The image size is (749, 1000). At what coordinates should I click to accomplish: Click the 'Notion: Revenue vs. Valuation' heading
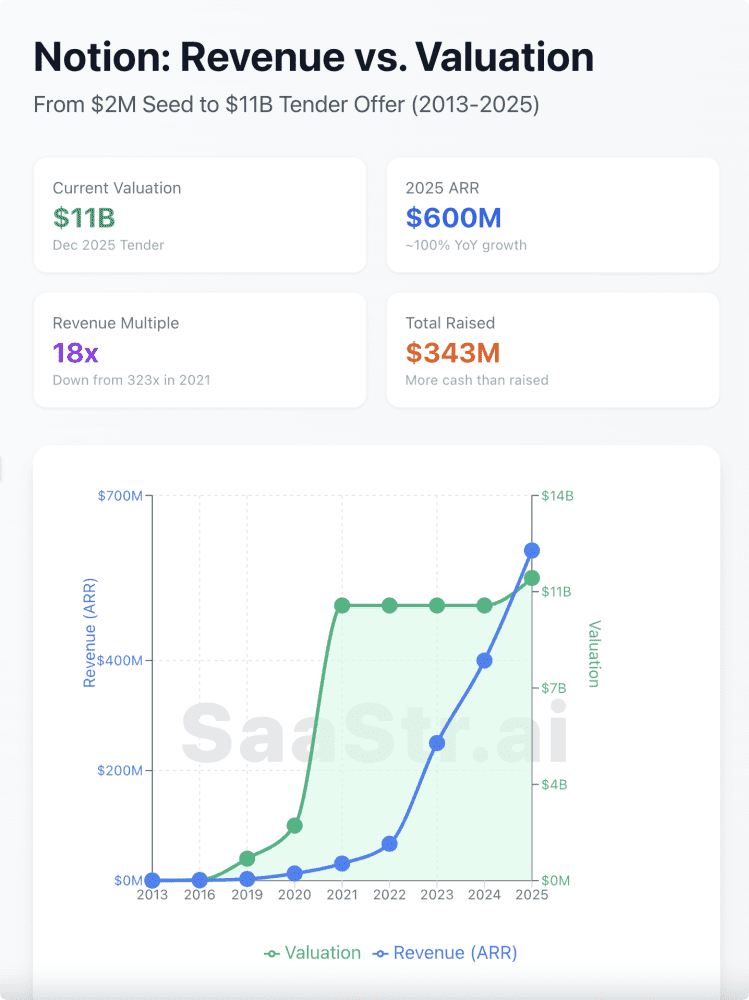coord(314,57)
